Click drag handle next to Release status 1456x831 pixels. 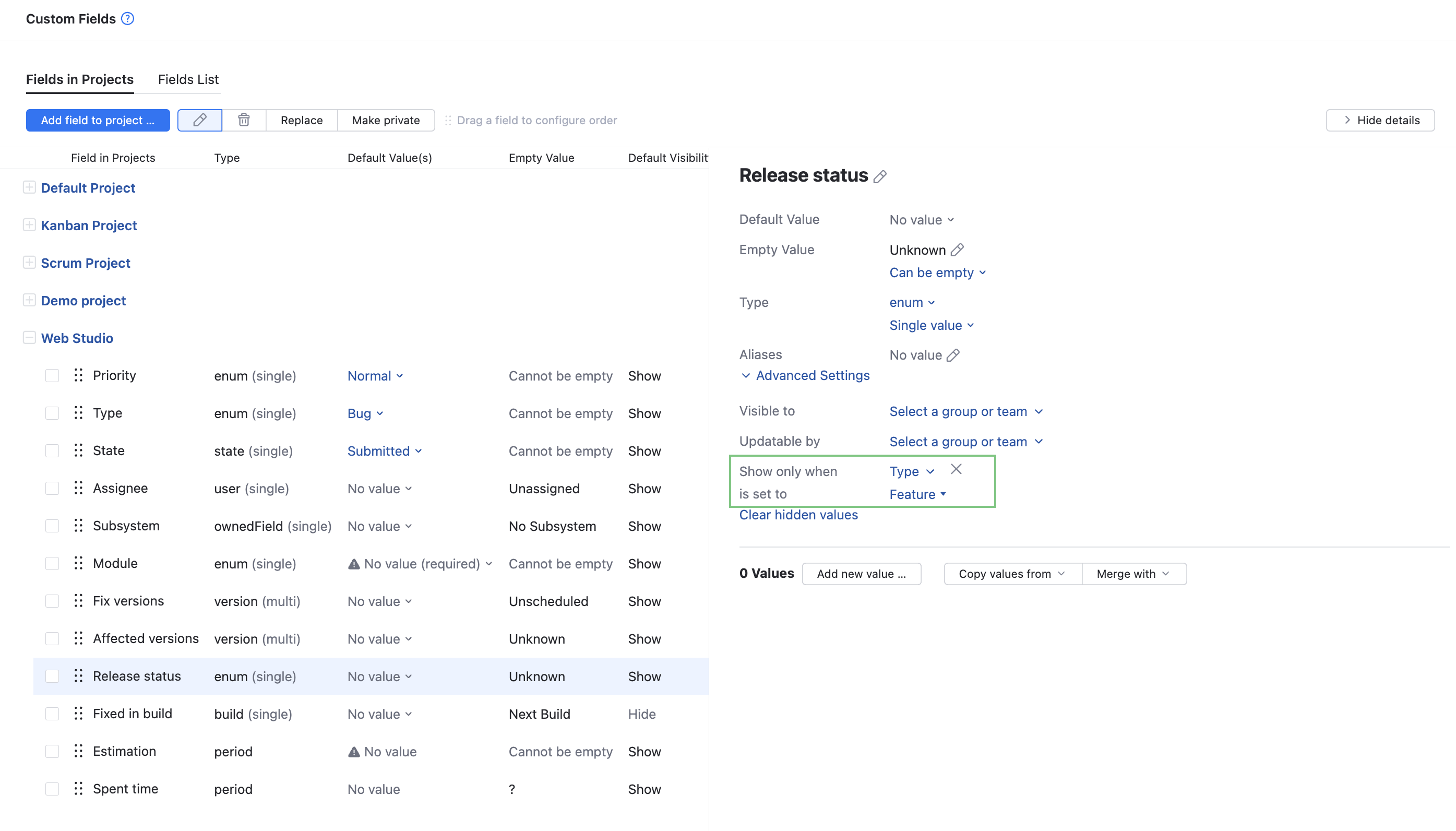pos(79,676)
